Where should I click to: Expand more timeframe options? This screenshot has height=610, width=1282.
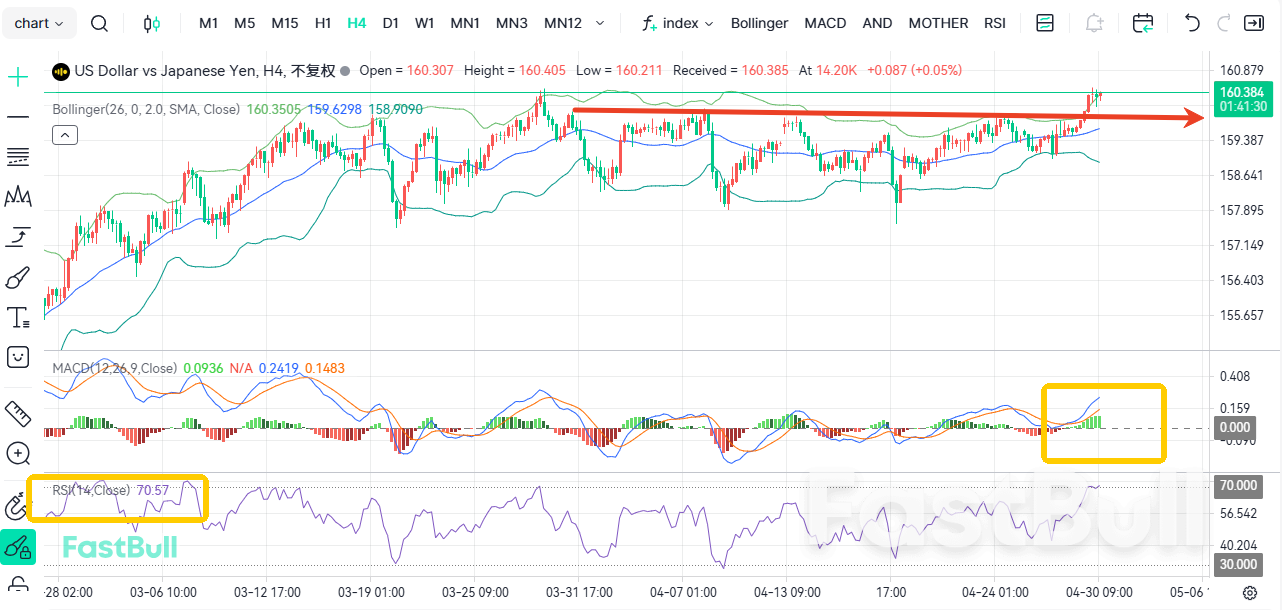click(599, 23)
